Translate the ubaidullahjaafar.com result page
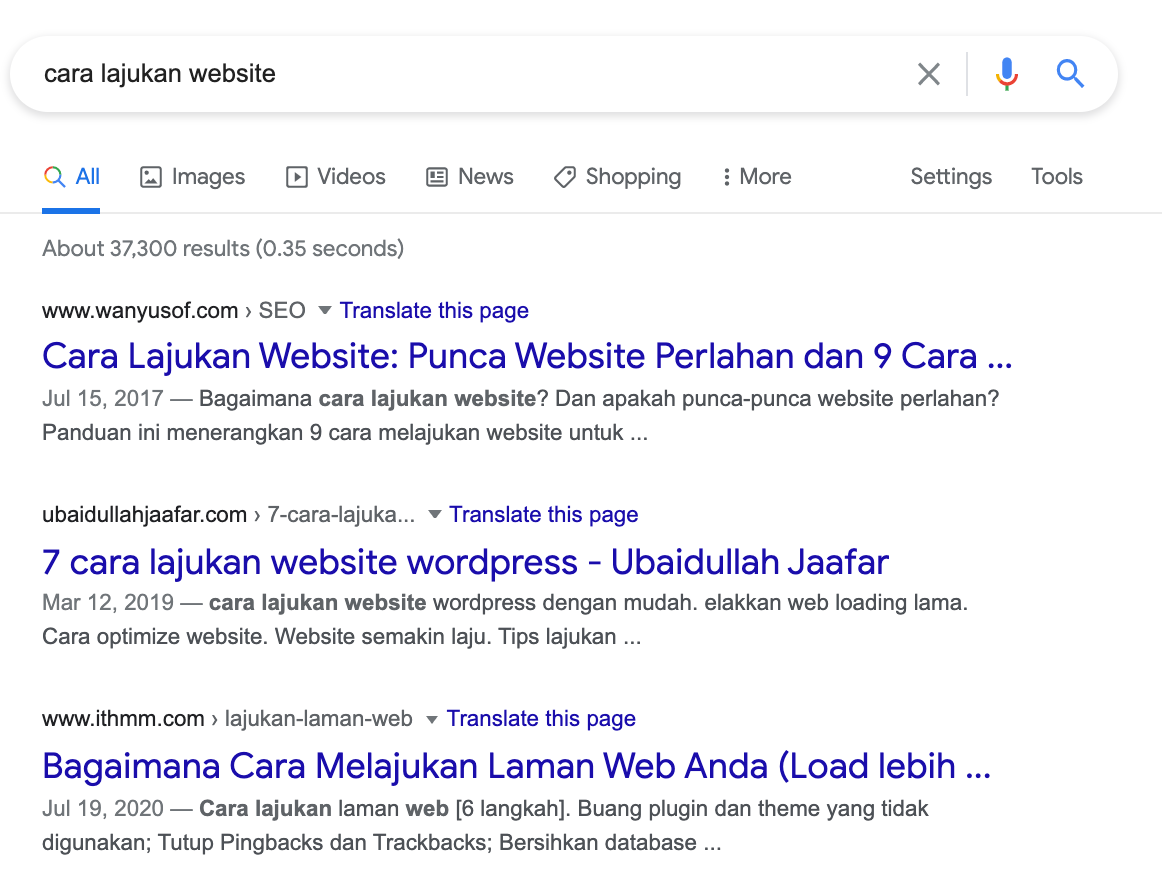The image size is (1162, 882). tap(543, 515)
